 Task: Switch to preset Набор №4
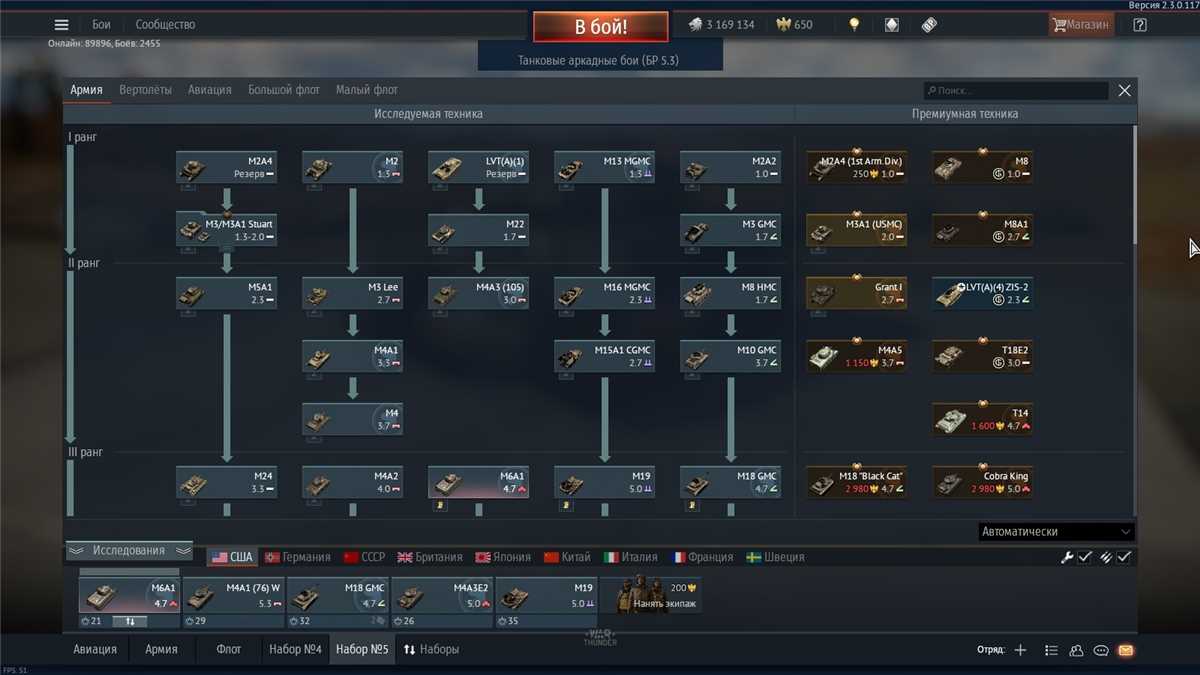coord(295,649)
